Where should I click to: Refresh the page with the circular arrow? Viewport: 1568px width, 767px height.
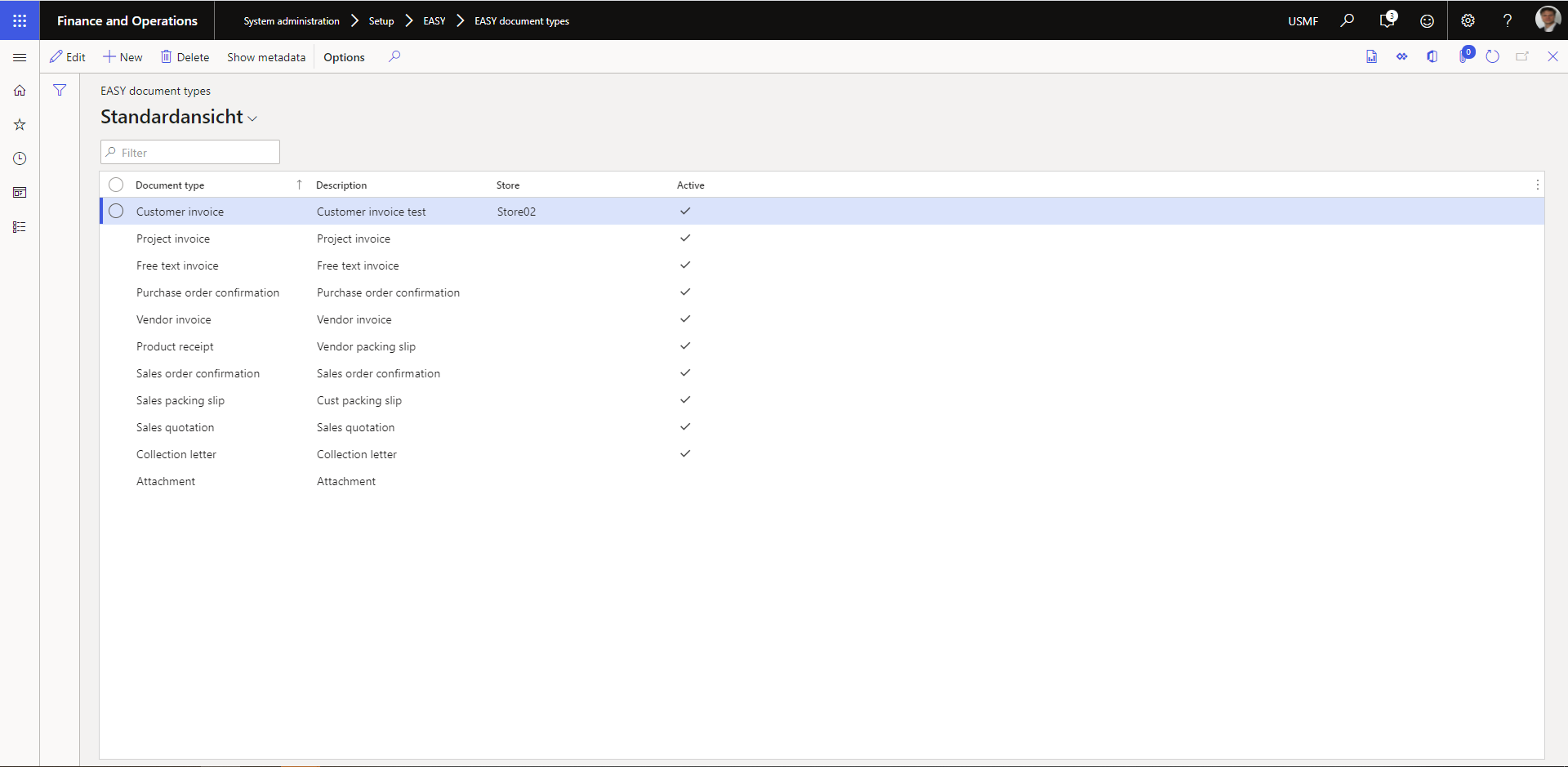(x=1492, y=56)
